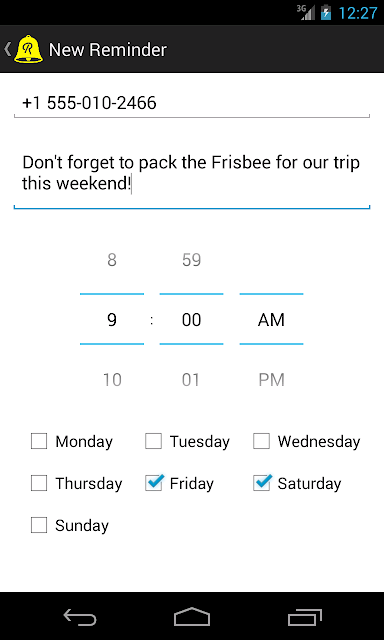Viewport: 384px width, 640px height.
Task: Focus the phone number field
Action: [192, 103]
